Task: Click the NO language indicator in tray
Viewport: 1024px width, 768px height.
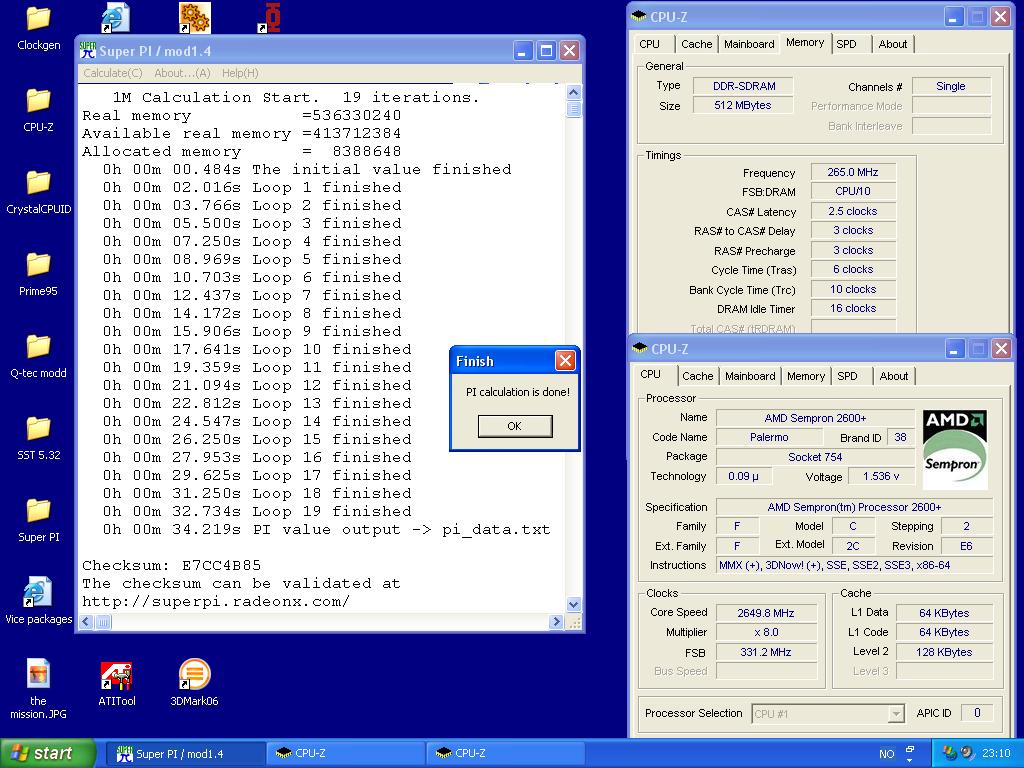Action: click(x=886, y=754)
